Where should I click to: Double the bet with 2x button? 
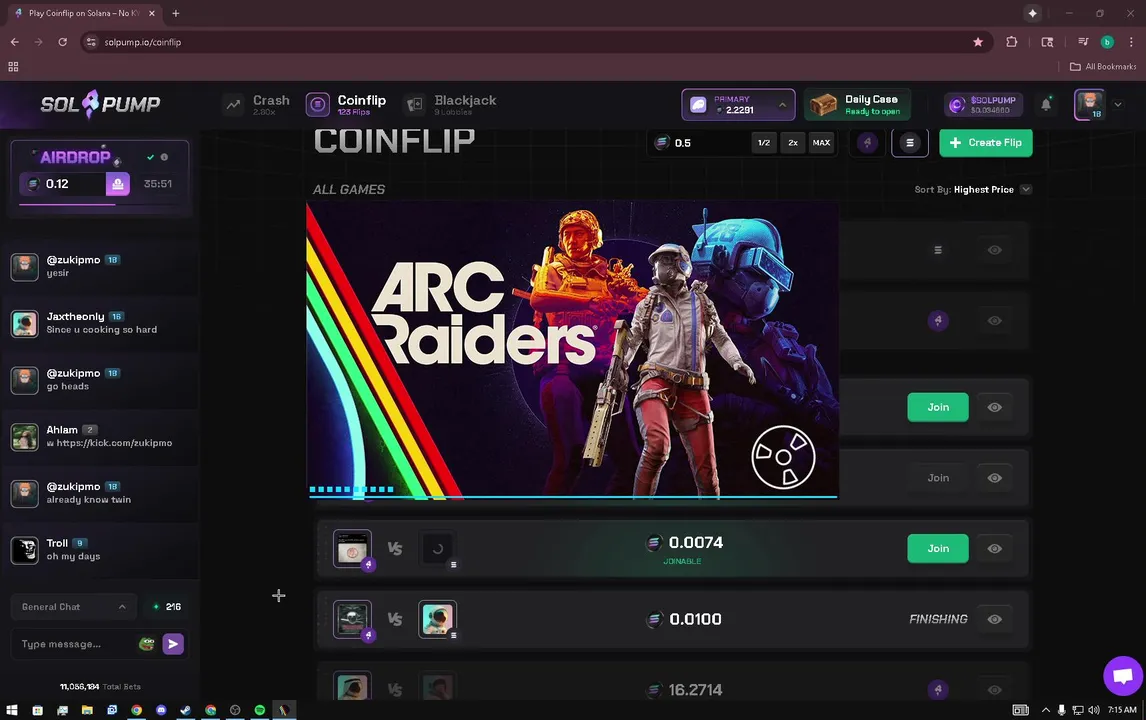pyautogui.click(x=793, y=143)
